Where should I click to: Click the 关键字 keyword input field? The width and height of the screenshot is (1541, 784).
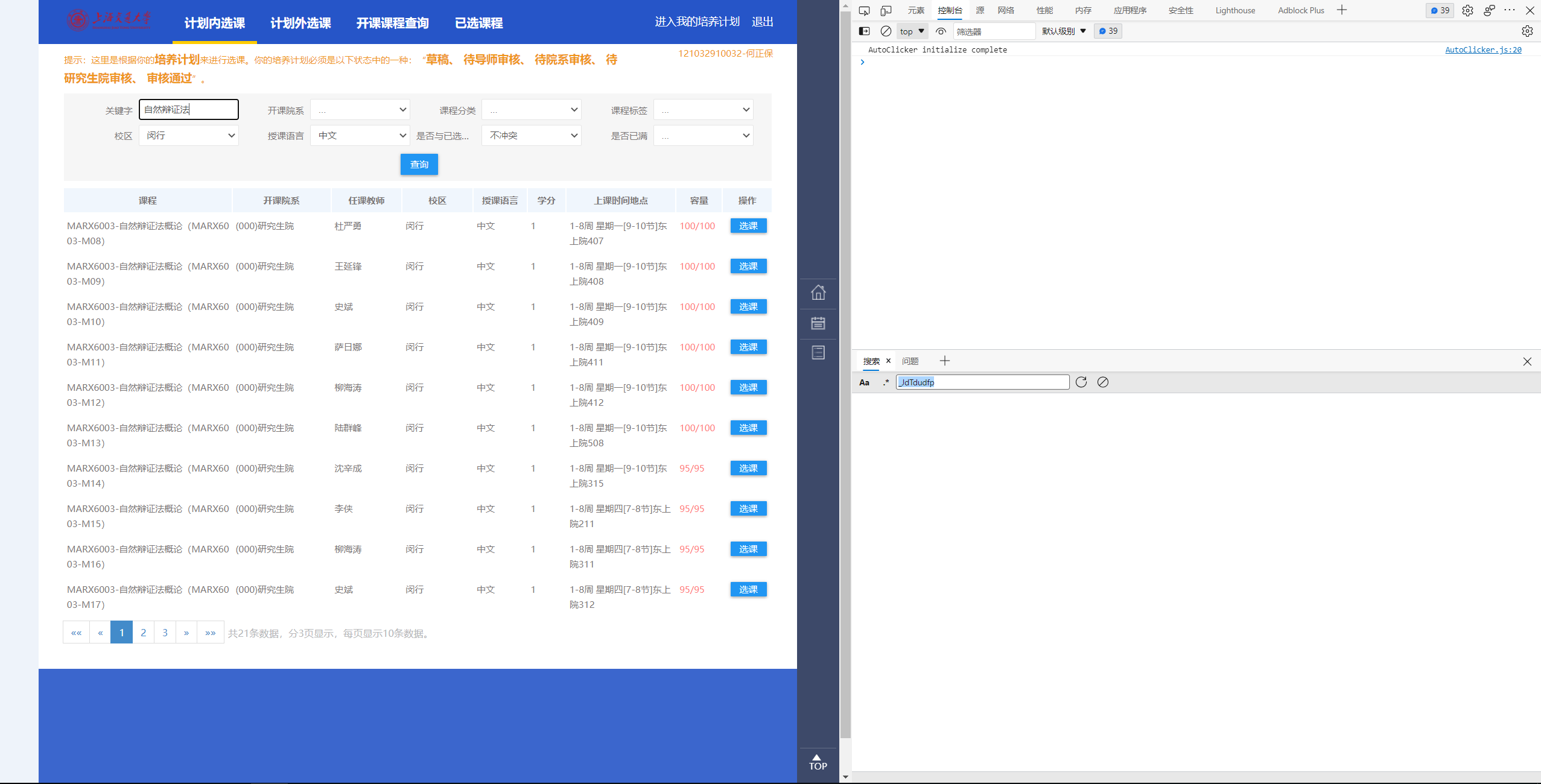[x=189, y=110]
